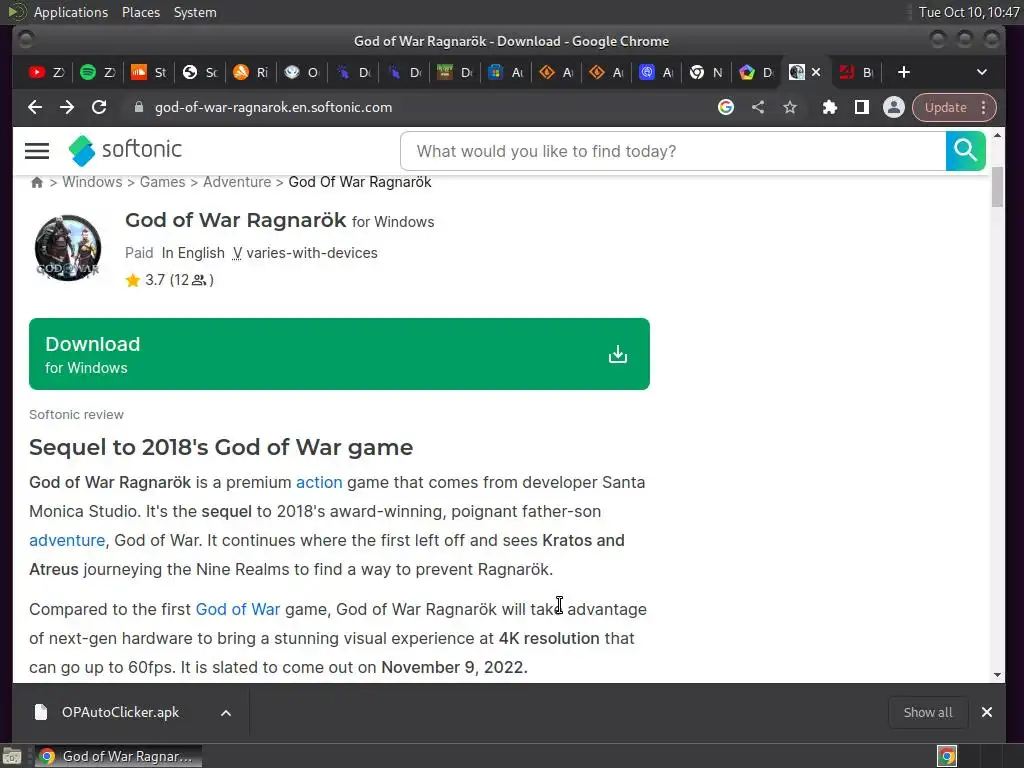Image resolution: width=1024 pixels, height=768 pixels.
Task: Switch to the Minecraft-icon tab
Action: tap(454, 72)
